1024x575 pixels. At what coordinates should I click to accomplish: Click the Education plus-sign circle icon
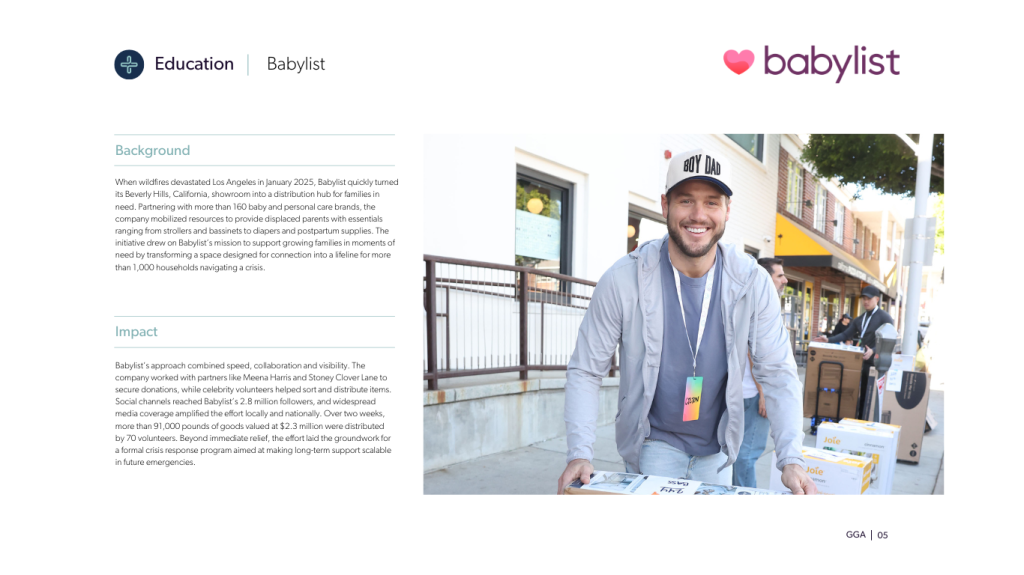(x=129, y=64)
